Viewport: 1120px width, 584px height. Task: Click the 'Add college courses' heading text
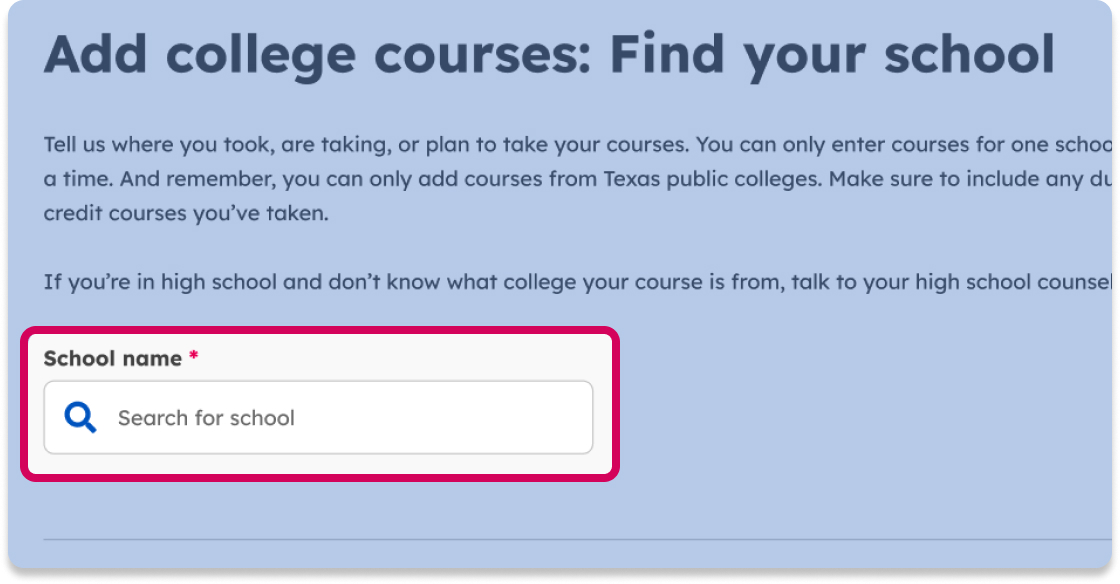click(319, 55)
